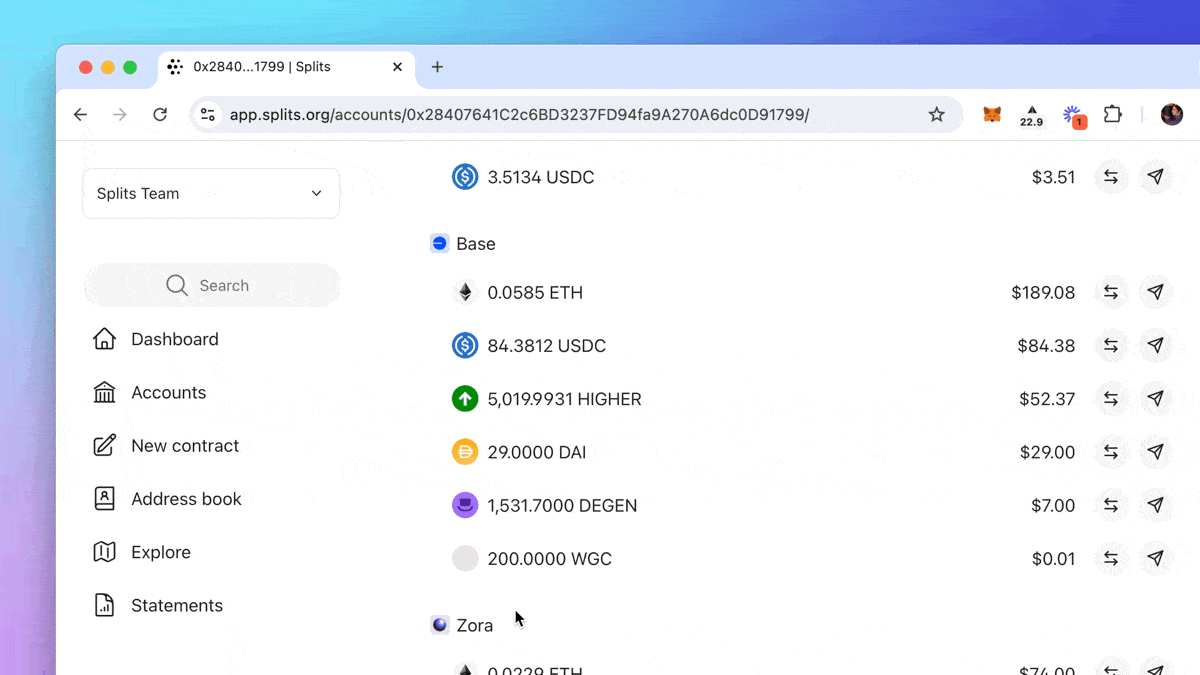Viewport: 1200px width, 675px height.
Task: Send the HIGHER token balance
Action: [1156, 398]
